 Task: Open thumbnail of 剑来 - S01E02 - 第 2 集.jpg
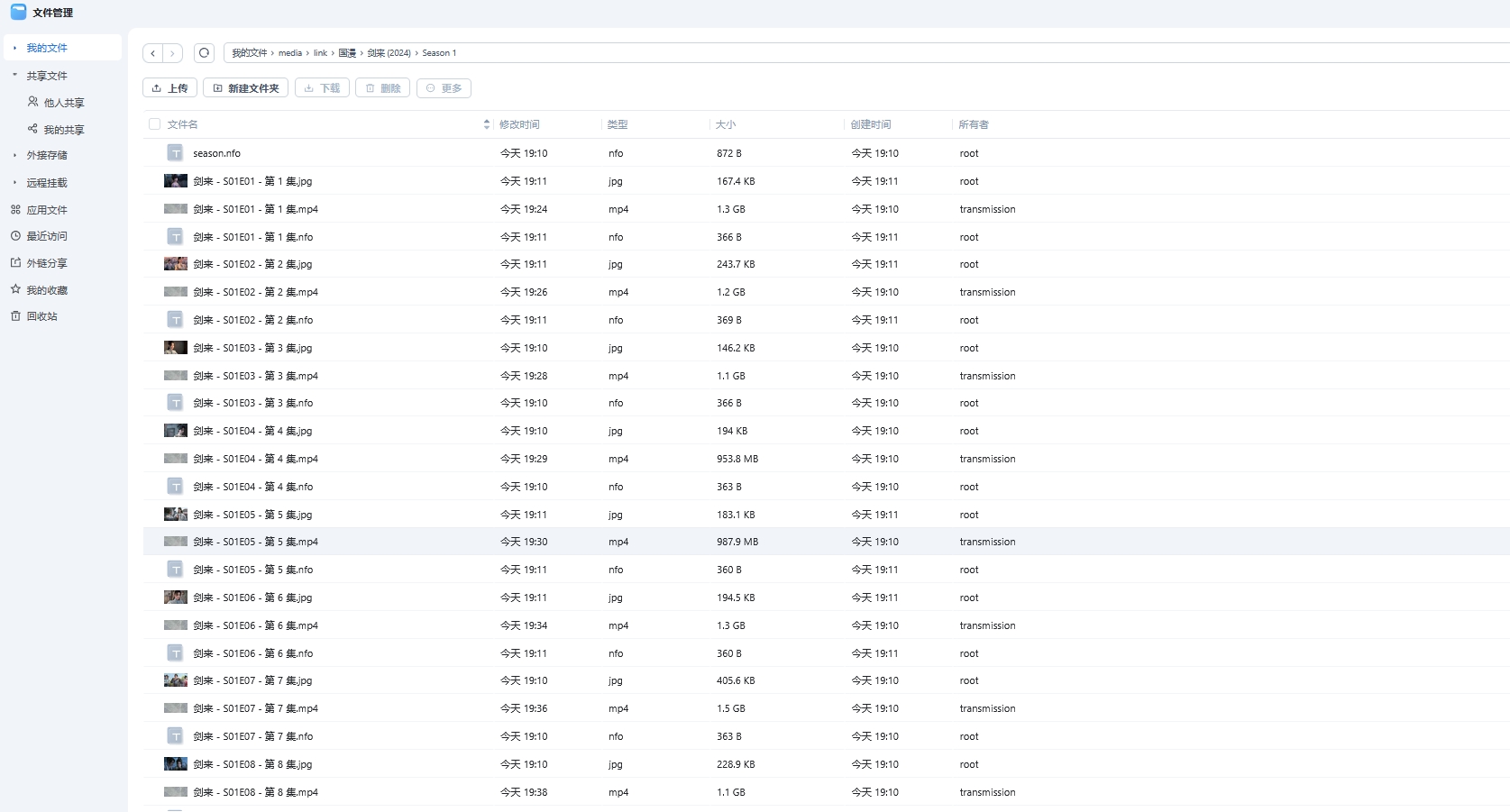[176, 264]
